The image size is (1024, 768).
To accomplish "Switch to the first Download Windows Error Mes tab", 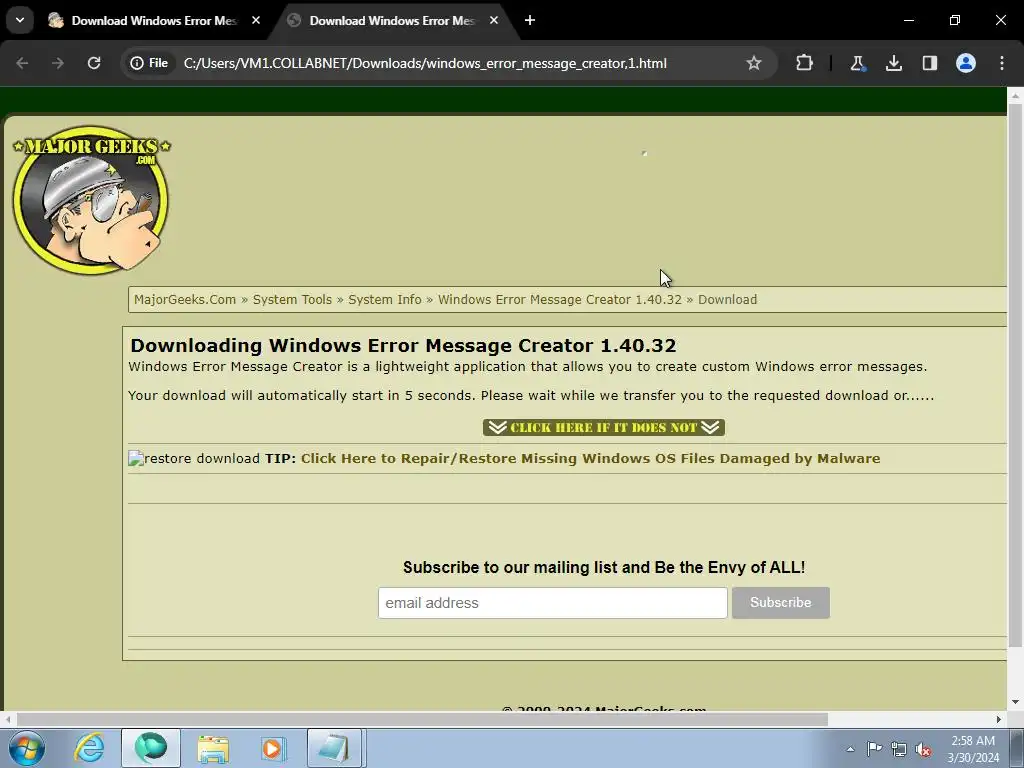I will pyautogui.click(x=155, y=20).
